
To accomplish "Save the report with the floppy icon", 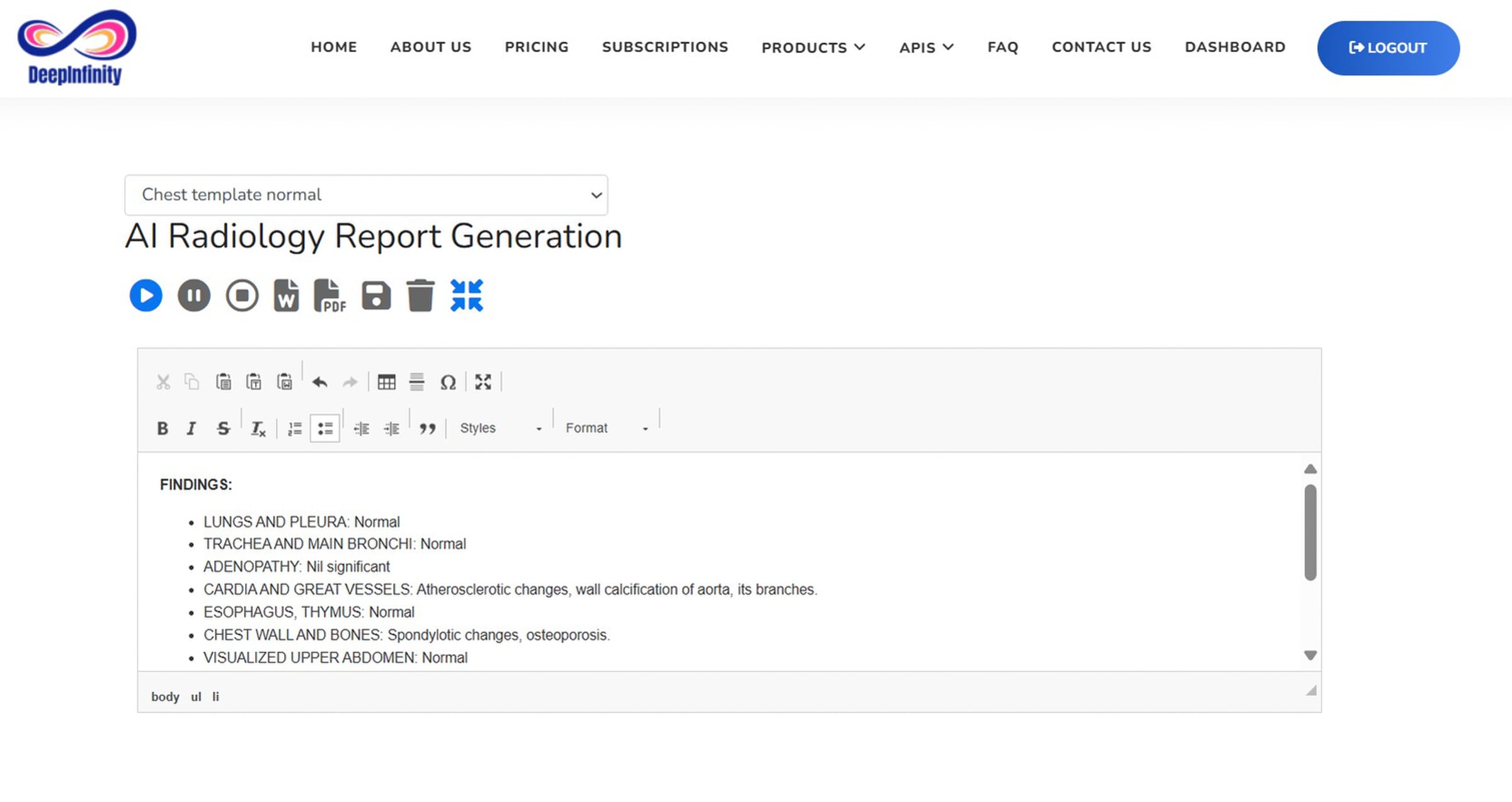I will pos(376,295).
